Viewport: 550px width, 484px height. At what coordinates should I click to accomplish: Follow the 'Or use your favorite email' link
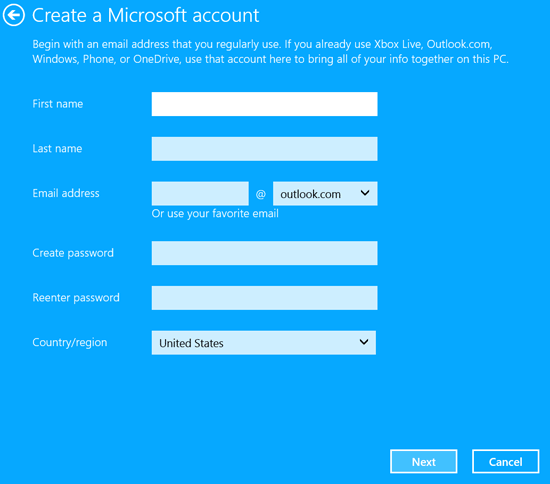coord(215,214)
